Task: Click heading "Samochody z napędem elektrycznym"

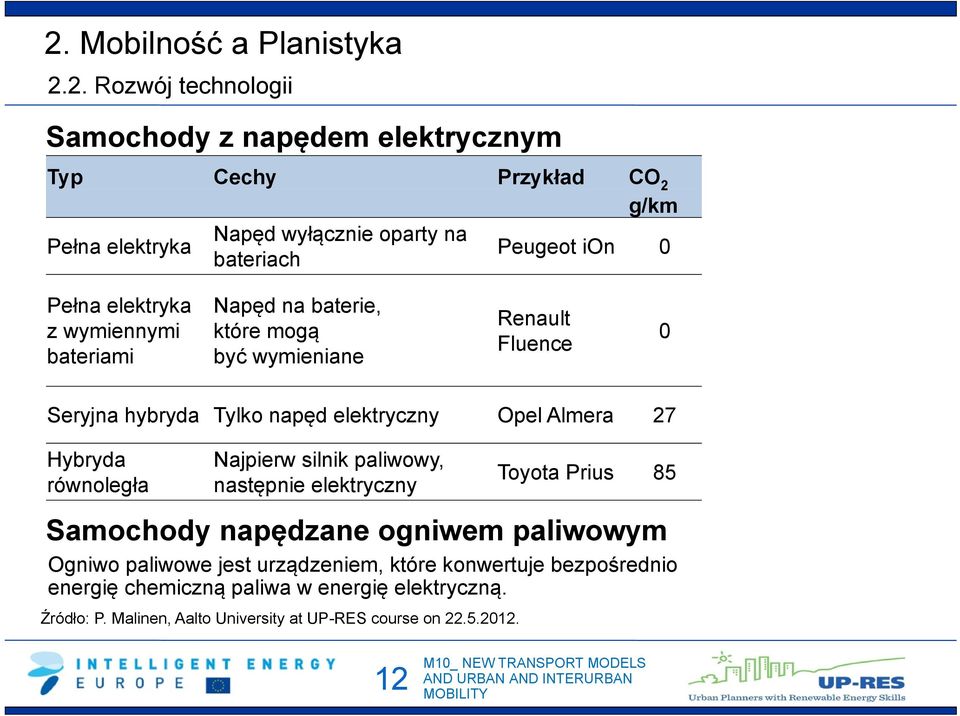Action: coord(304,137)
